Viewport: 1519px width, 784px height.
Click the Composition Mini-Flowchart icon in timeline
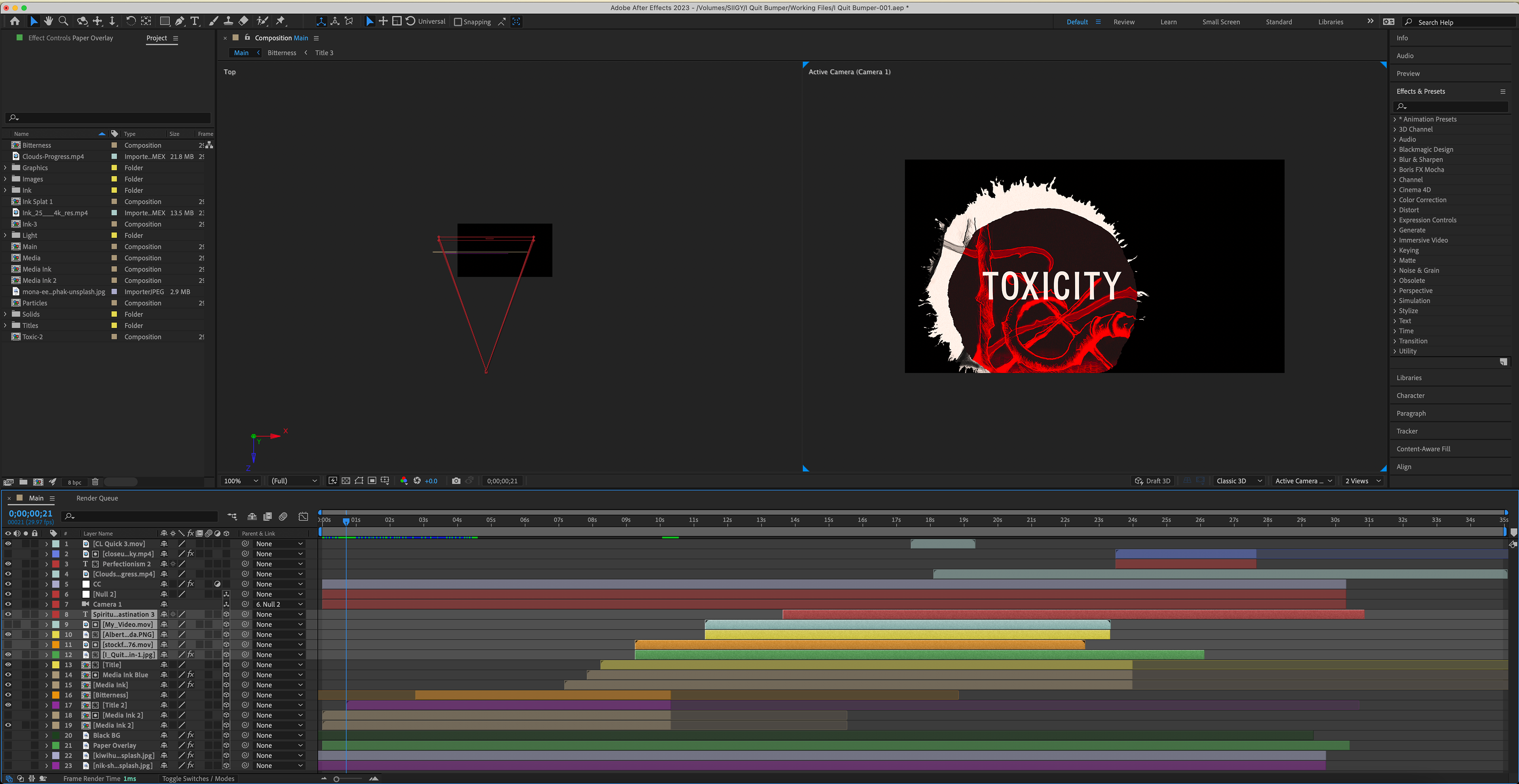[232, 516]
